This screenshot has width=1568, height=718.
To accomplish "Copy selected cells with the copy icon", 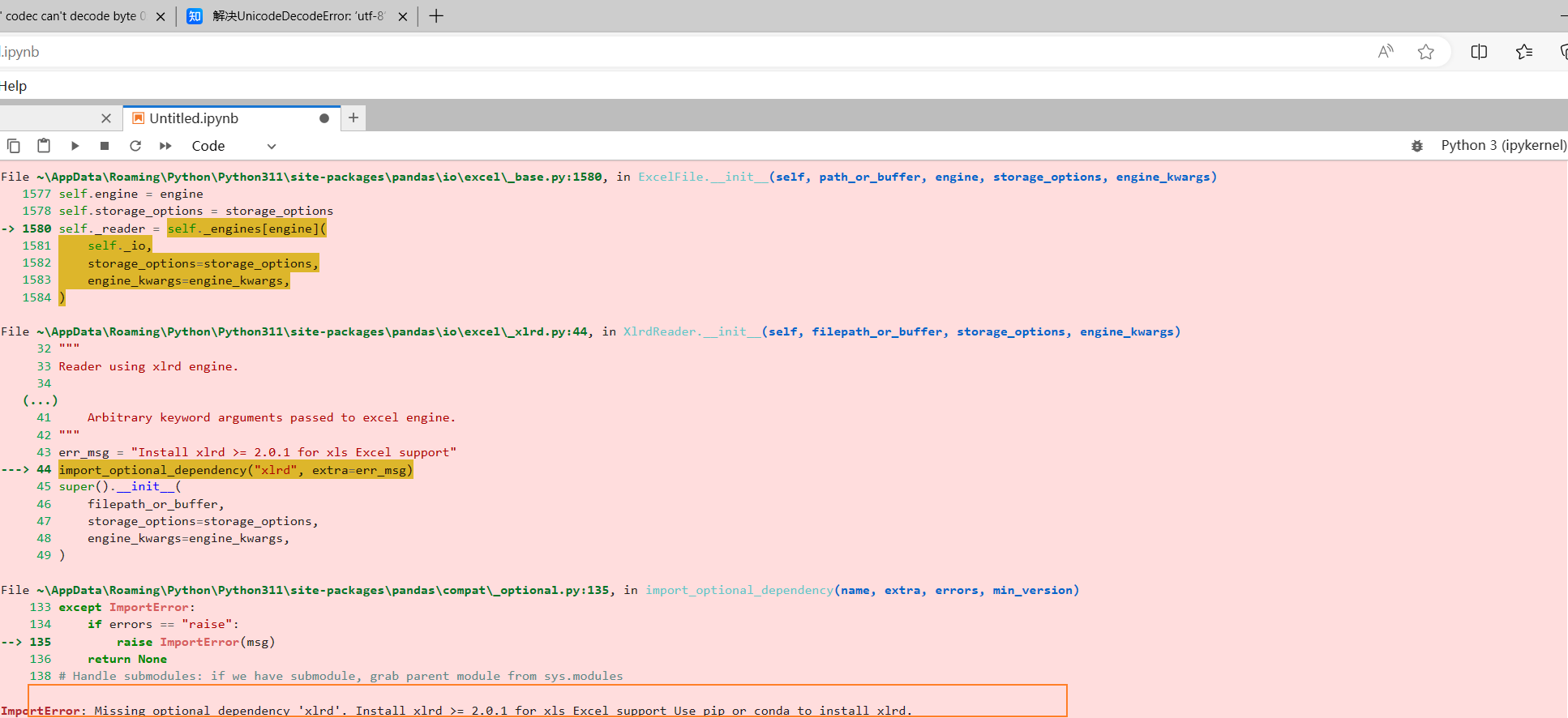I will (x=14, y=146).
